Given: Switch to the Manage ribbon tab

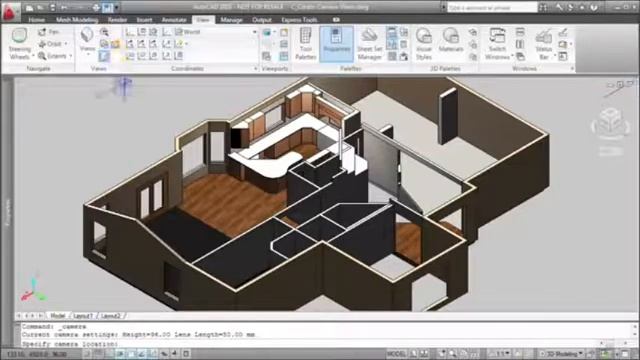Looking at the screenshot, I should (x=231, y=20).
